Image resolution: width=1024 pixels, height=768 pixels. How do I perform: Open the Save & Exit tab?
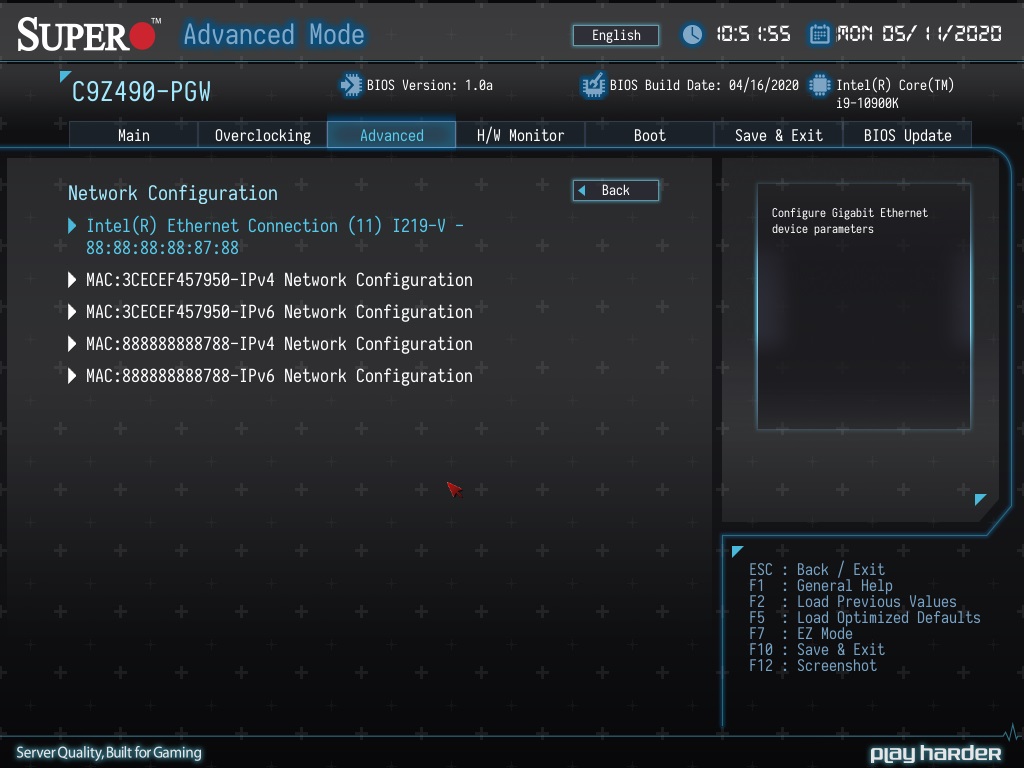click(x=778, y=135)
